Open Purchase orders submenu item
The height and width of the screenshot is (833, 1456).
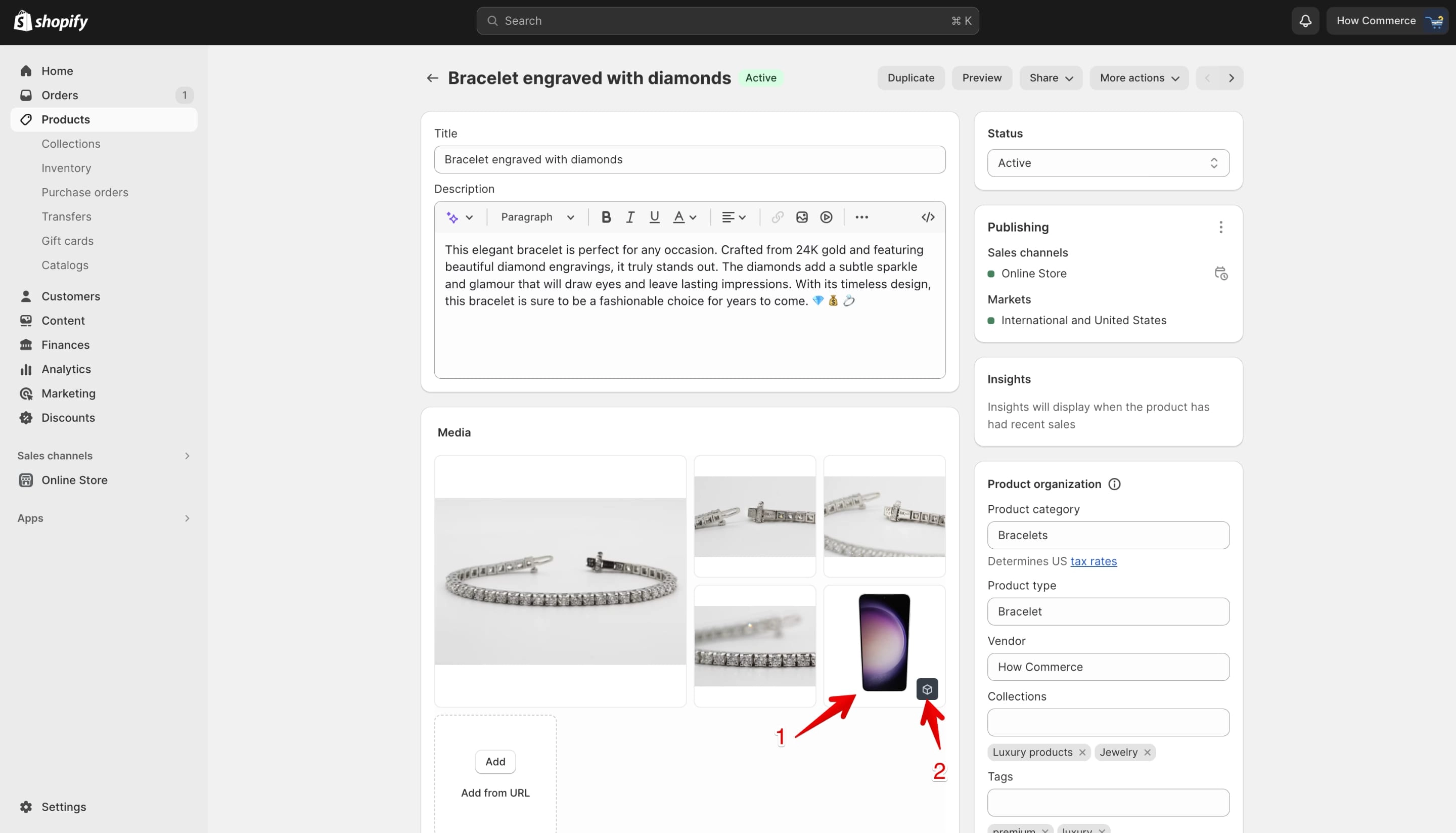click(x=84, y=192)
